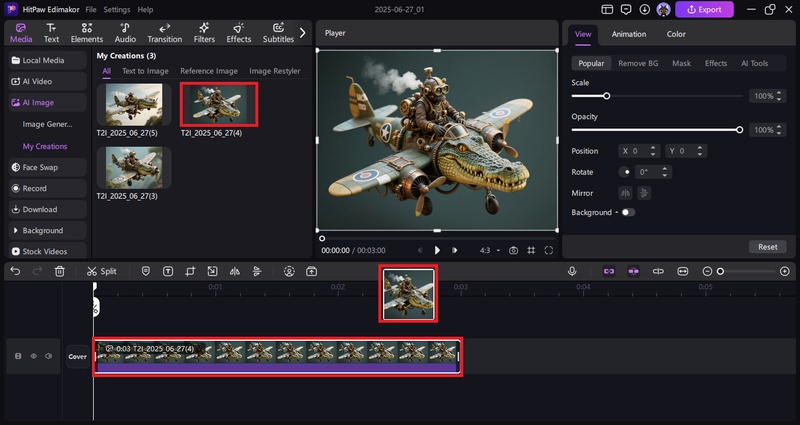The width and height of the screenshot is (800, 425).
Task: Open the Effects tab in the top toolbar
Action: pyautogui.click(x=238, y=32)
